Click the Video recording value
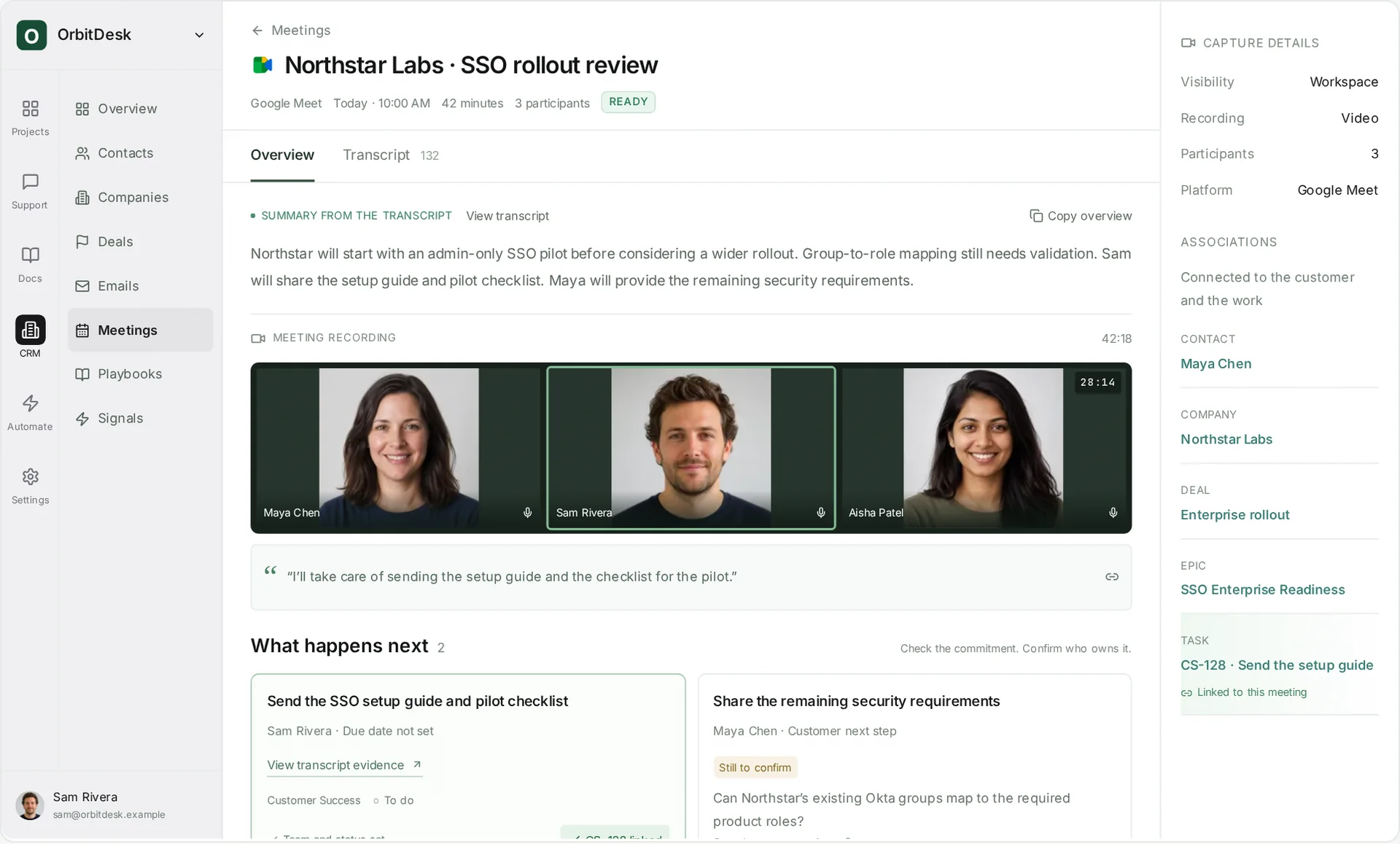 (1359, 118)
